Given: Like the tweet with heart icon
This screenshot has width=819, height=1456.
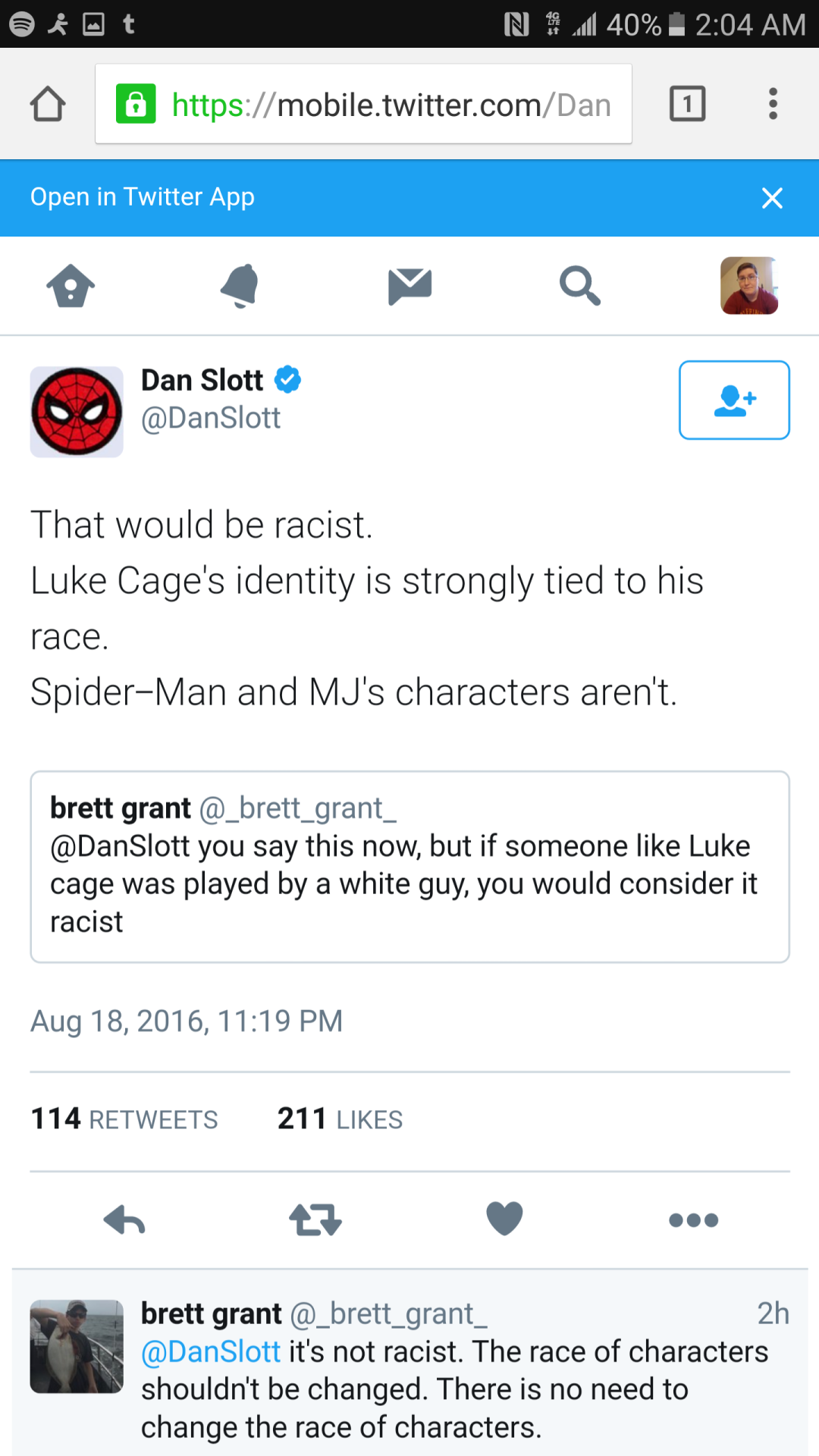Looking at the screenshot, I should [504, 1219].
